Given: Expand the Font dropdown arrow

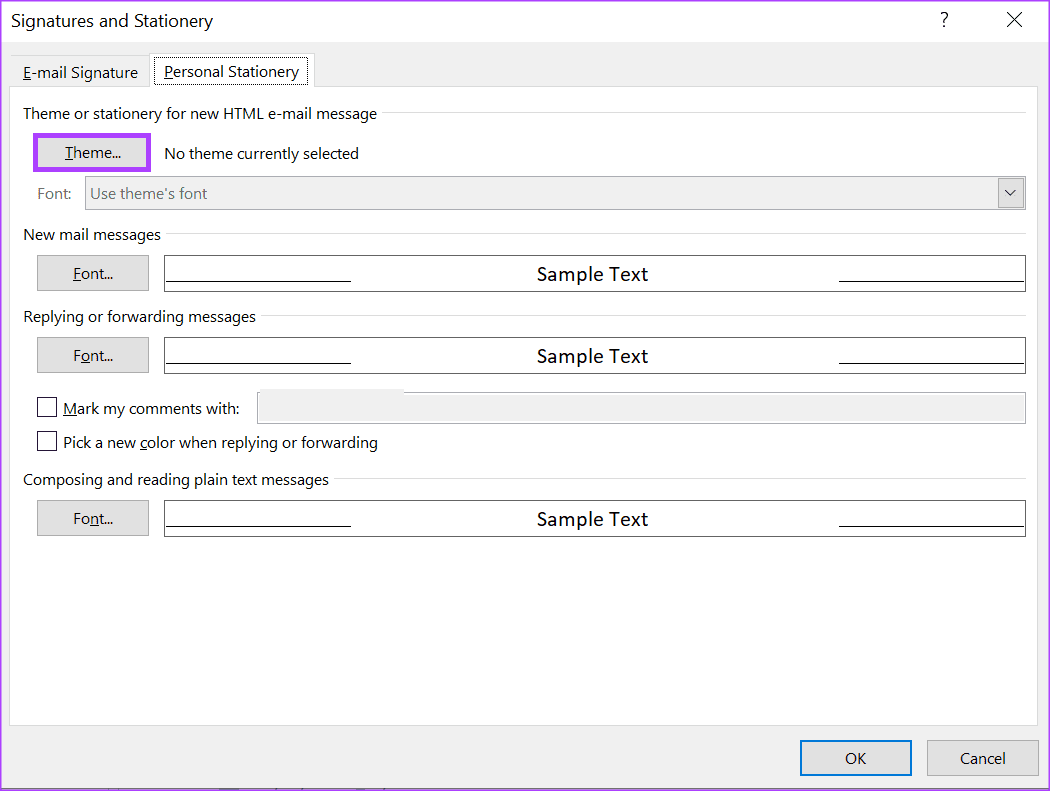Looking at the screenshot, I should [1010, 194].
